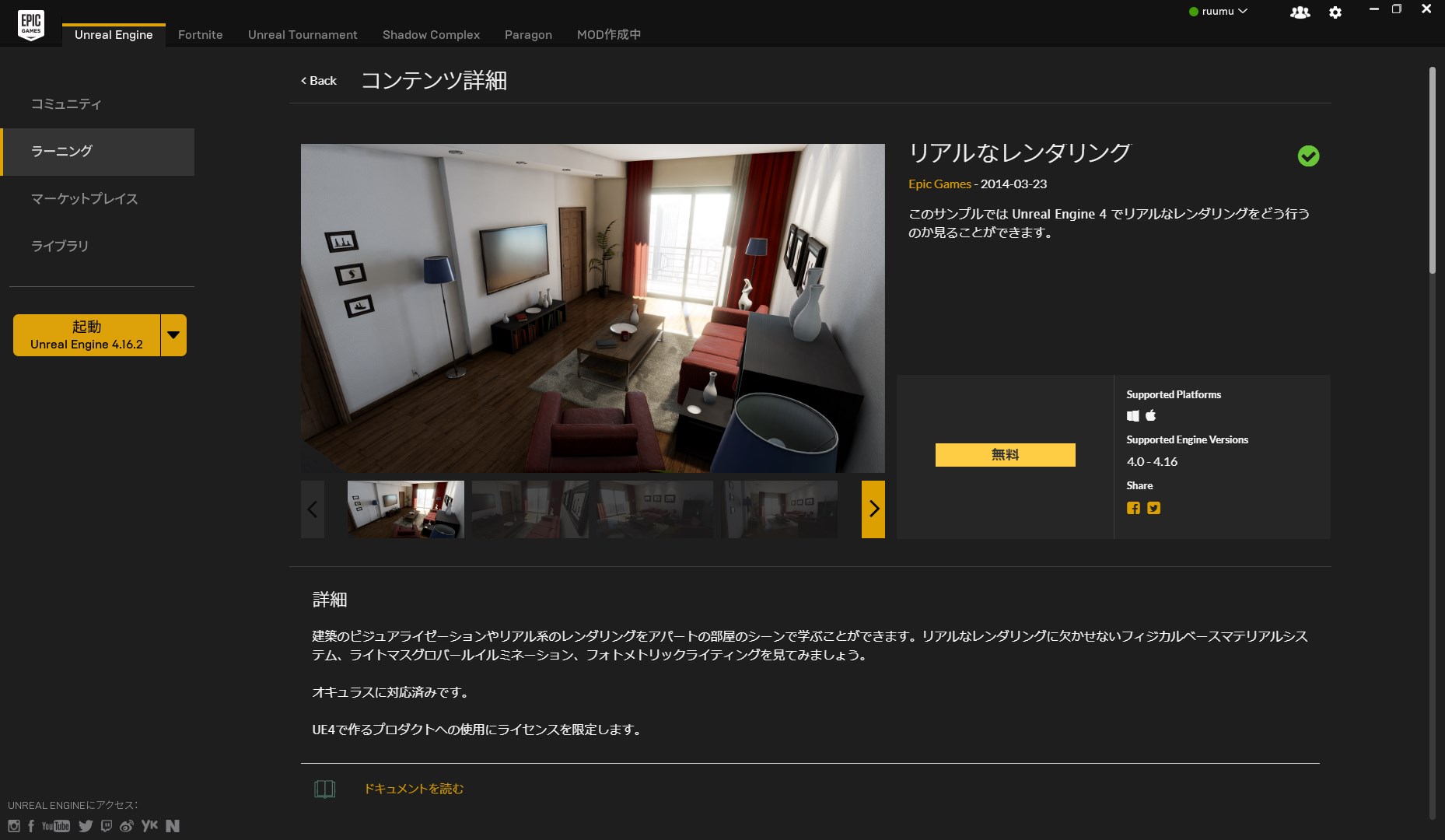Click the Apple platform icon
This screenshot has width=1445, height=840.
click(1151, 415)
